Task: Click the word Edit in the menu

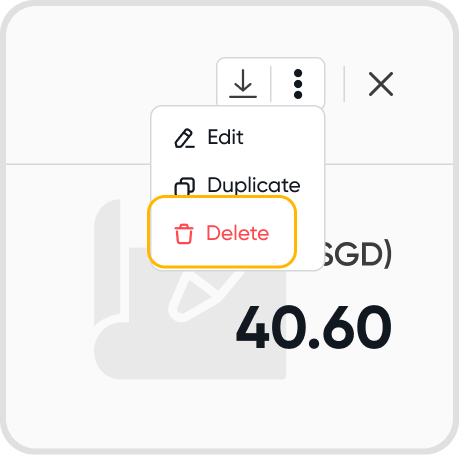Action: (225, 137)
